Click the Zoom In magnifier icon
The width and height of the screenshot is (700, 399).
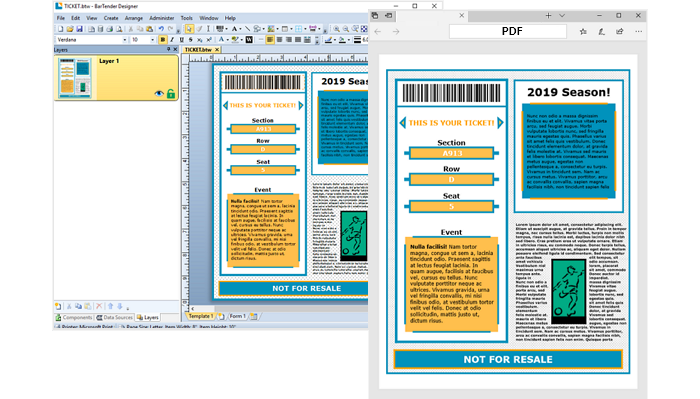337,29
